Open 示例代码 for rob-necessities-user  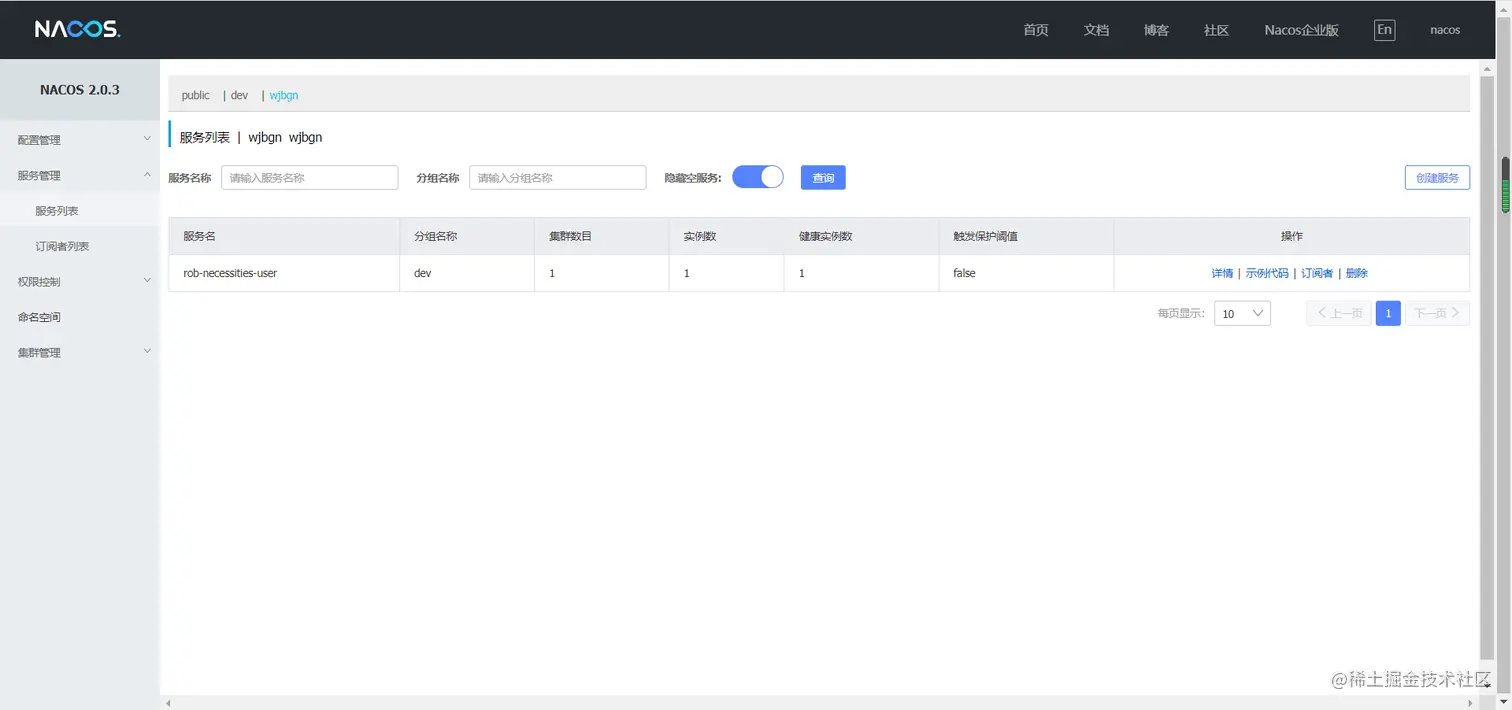pyautogui.click(x=1267, y=273)
